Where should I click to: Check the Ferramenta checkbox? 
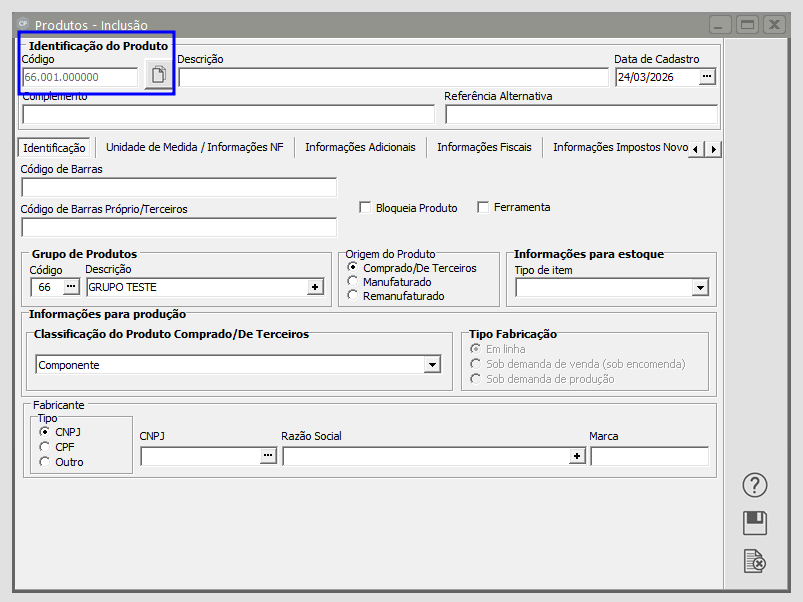(x=483, y=207)
